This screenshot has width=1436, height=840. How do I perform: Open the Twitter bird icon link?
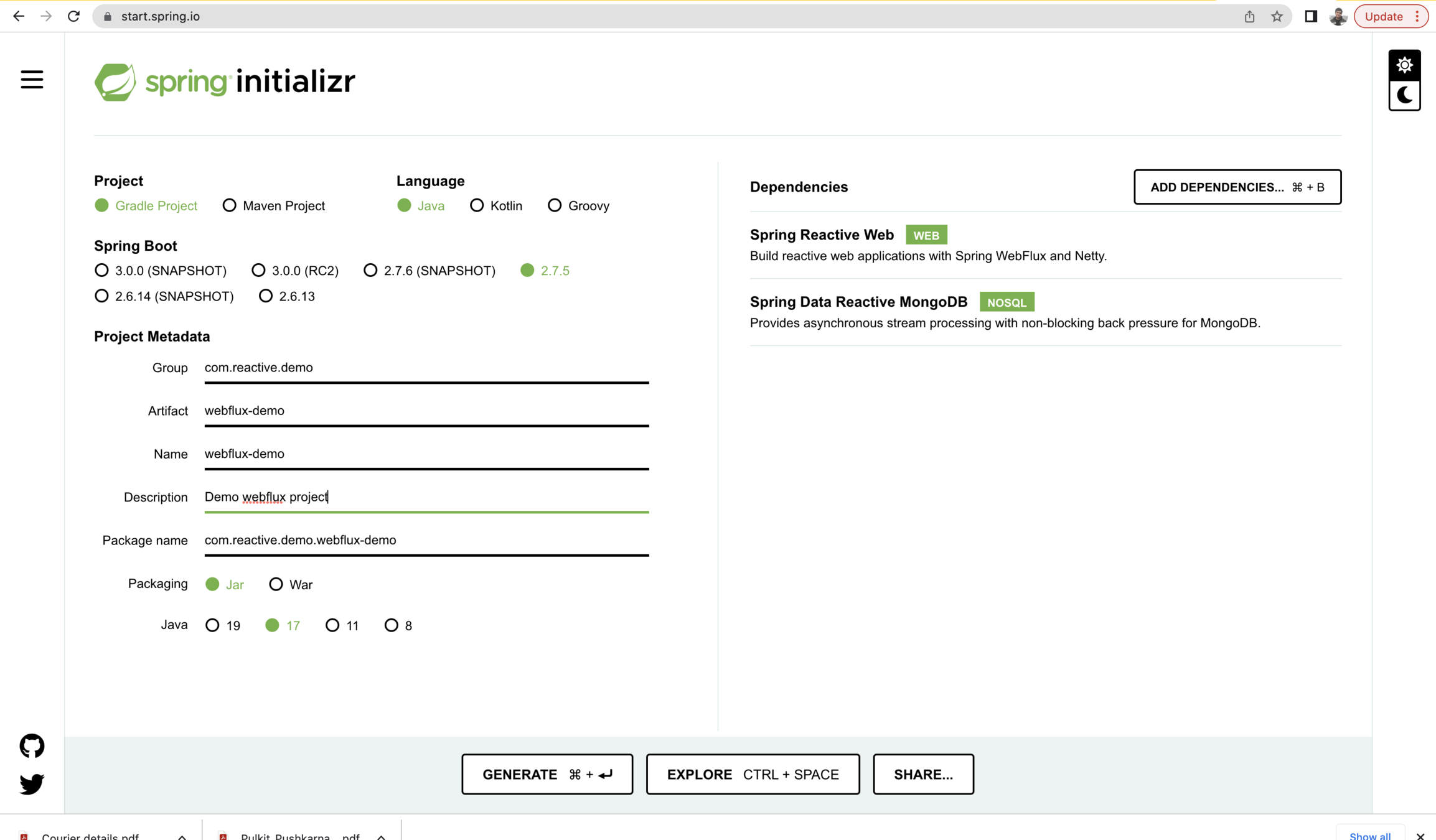coord(32,783)
